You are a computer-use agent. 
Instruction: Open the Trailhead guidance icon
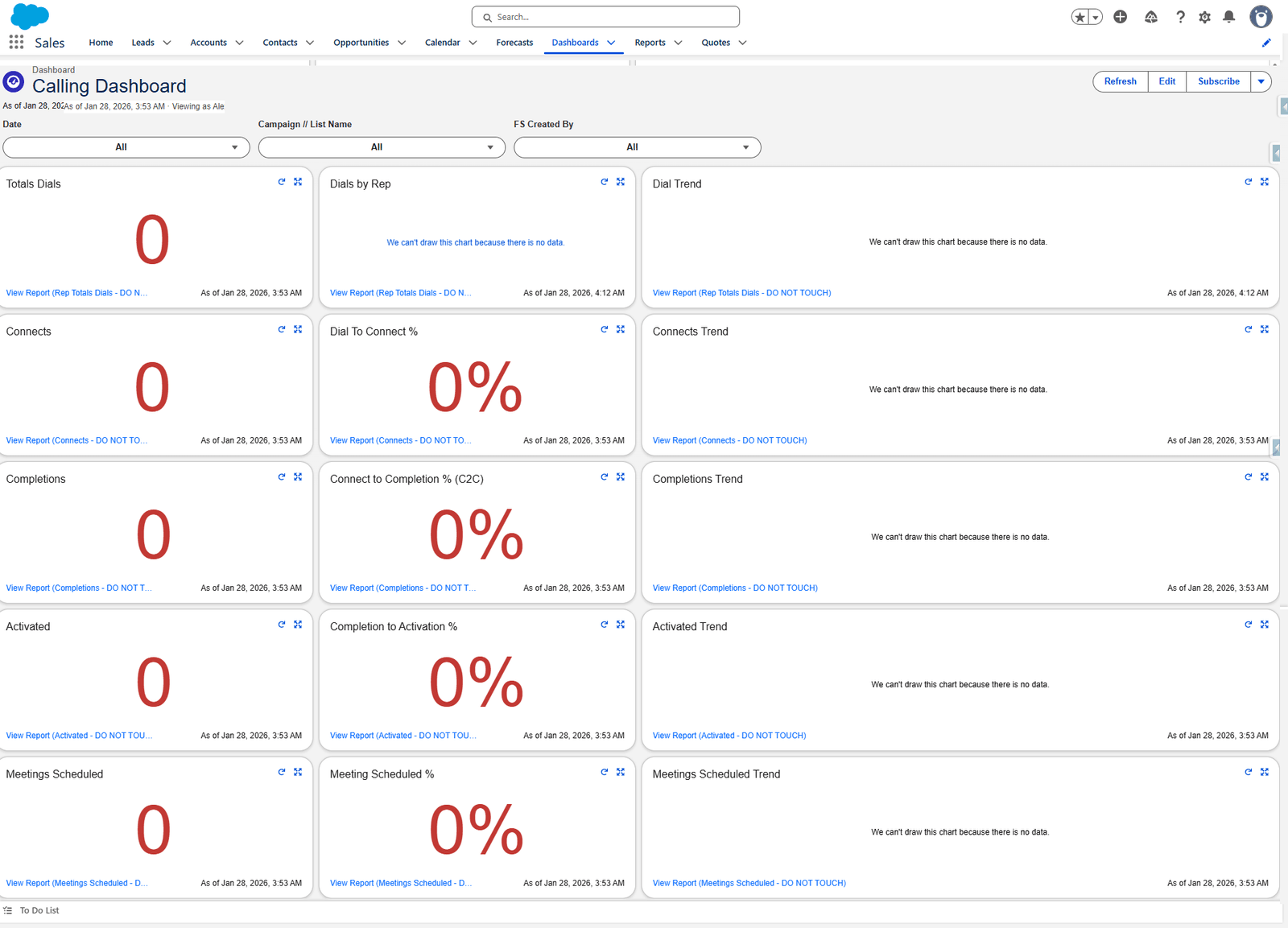pyautogui.click(x=1151, y=17)
